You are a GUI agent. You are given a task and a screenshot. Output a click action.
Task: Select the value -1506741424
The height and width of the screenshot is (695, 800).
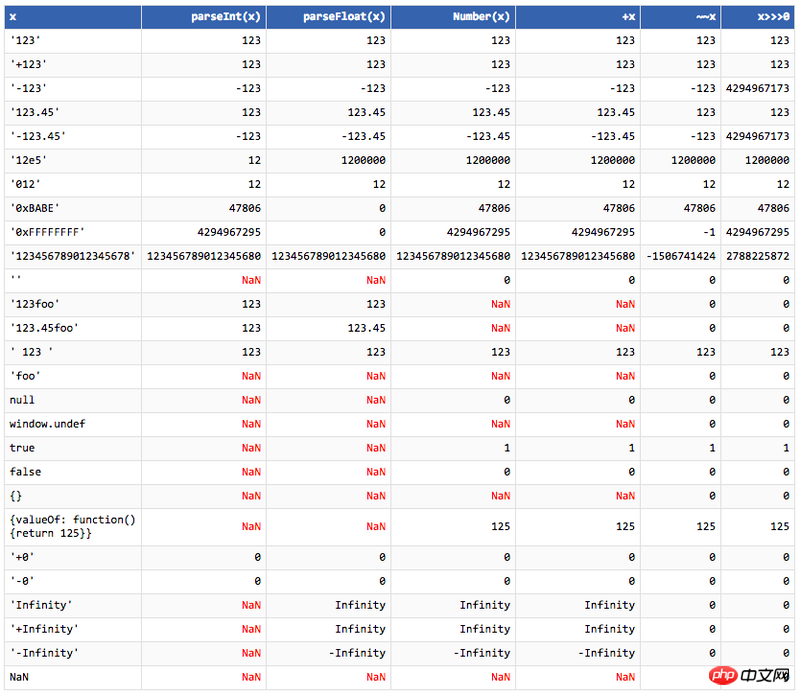(681, 256)
